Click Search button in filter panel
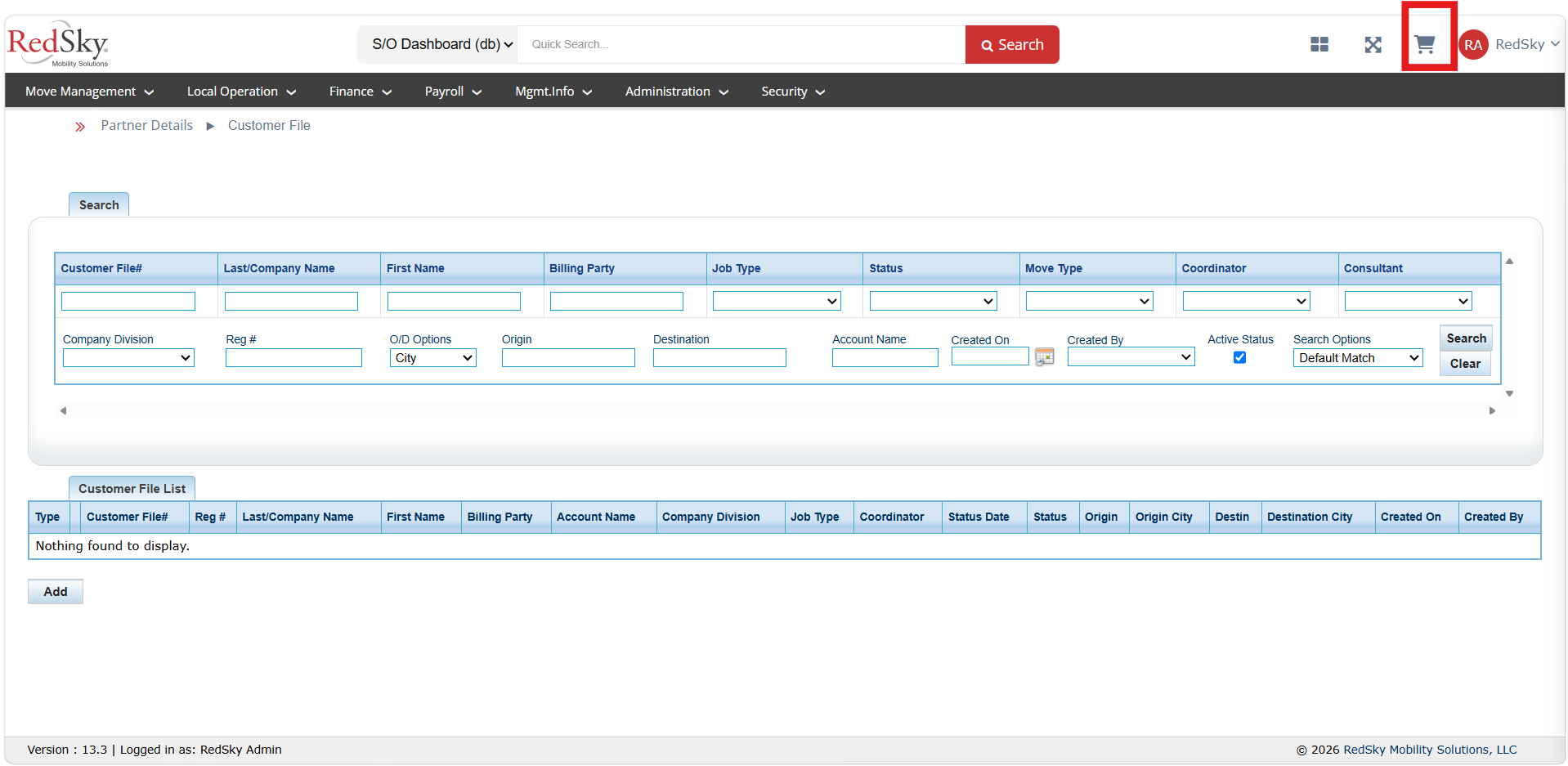1568x766 pixels. [x=1466, y=338]
